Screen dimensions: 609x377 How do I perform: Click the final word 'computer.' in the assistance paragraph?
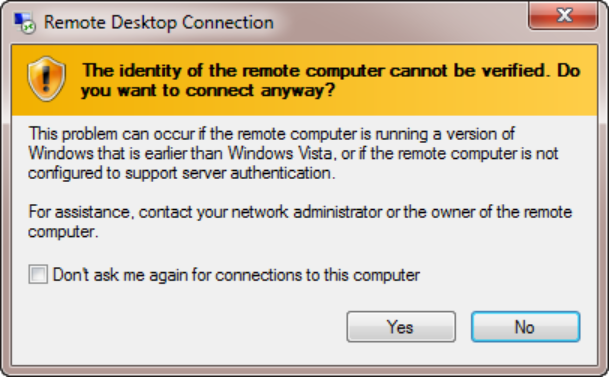pyautogui.click(x=63, y=232)
